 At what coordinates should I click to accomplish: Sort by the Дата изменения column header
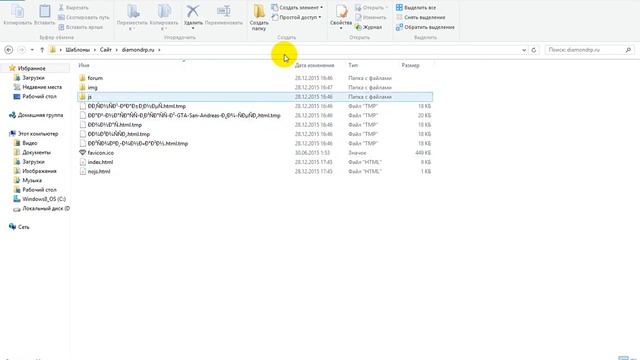click(314, 65)
